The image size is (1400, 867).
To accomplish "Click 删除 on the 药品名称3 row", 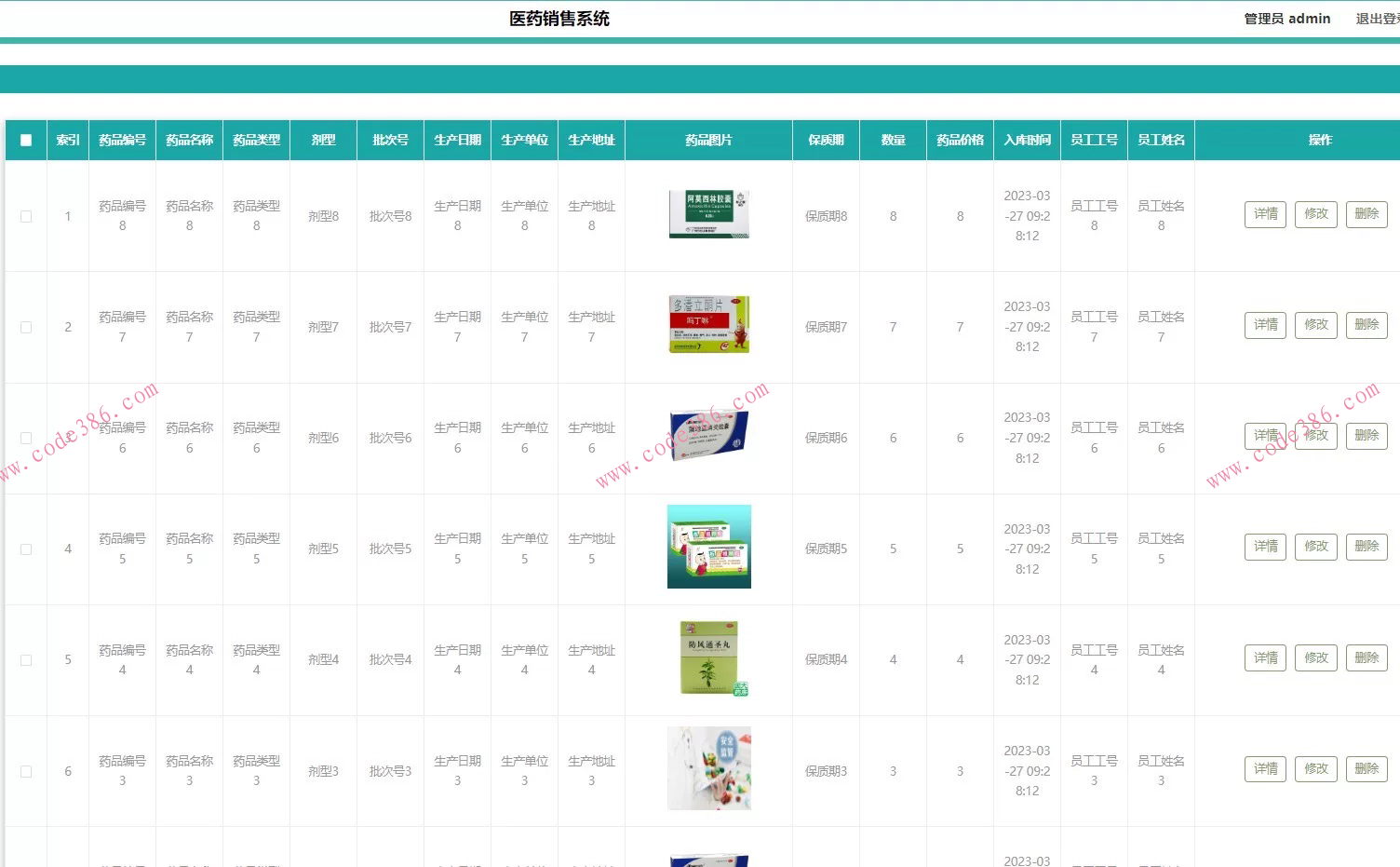I will pos(1366,768).
